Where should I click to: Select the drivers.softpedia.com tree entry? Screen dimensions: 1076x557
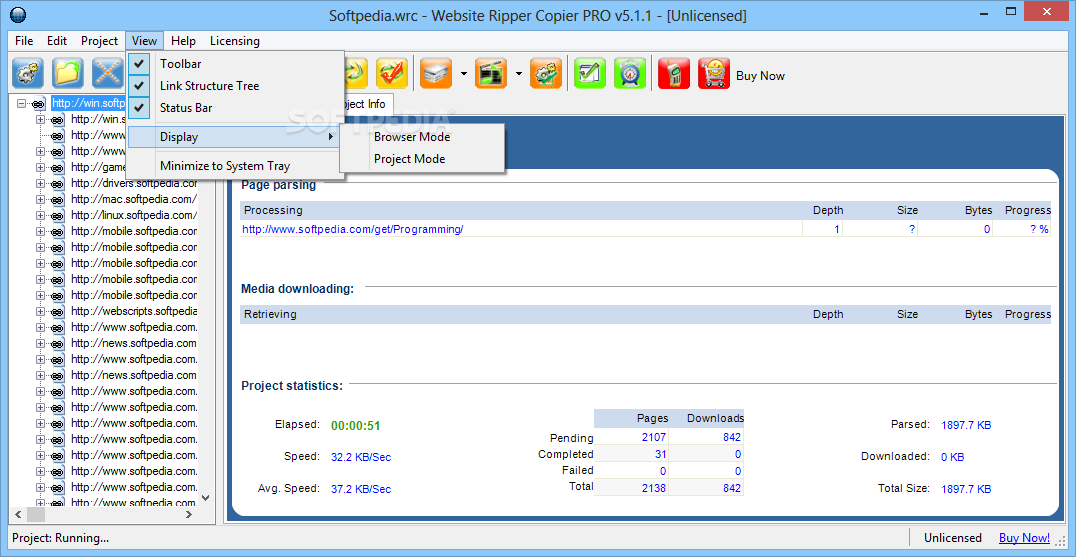click(134, 183)
